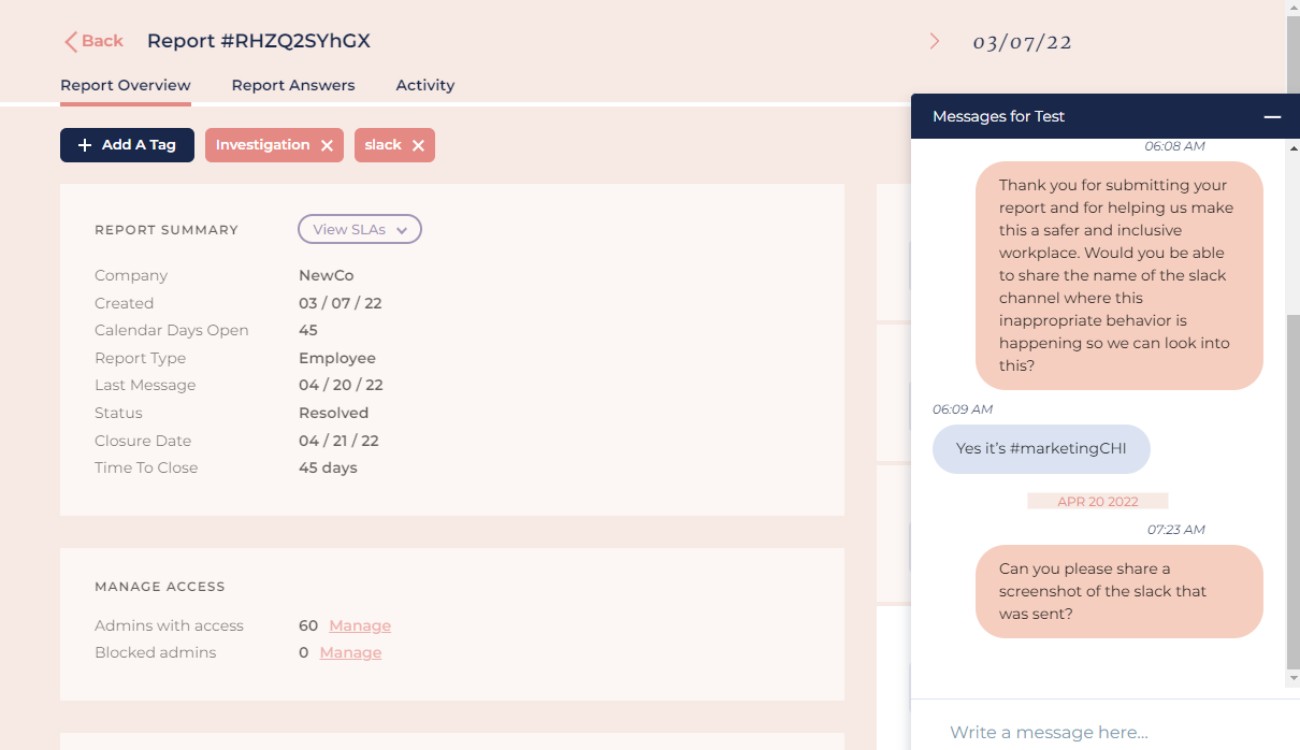This screenshot has width=1300, height=750.
Task: Click the Add A Tag button
Action: (127, 145)
